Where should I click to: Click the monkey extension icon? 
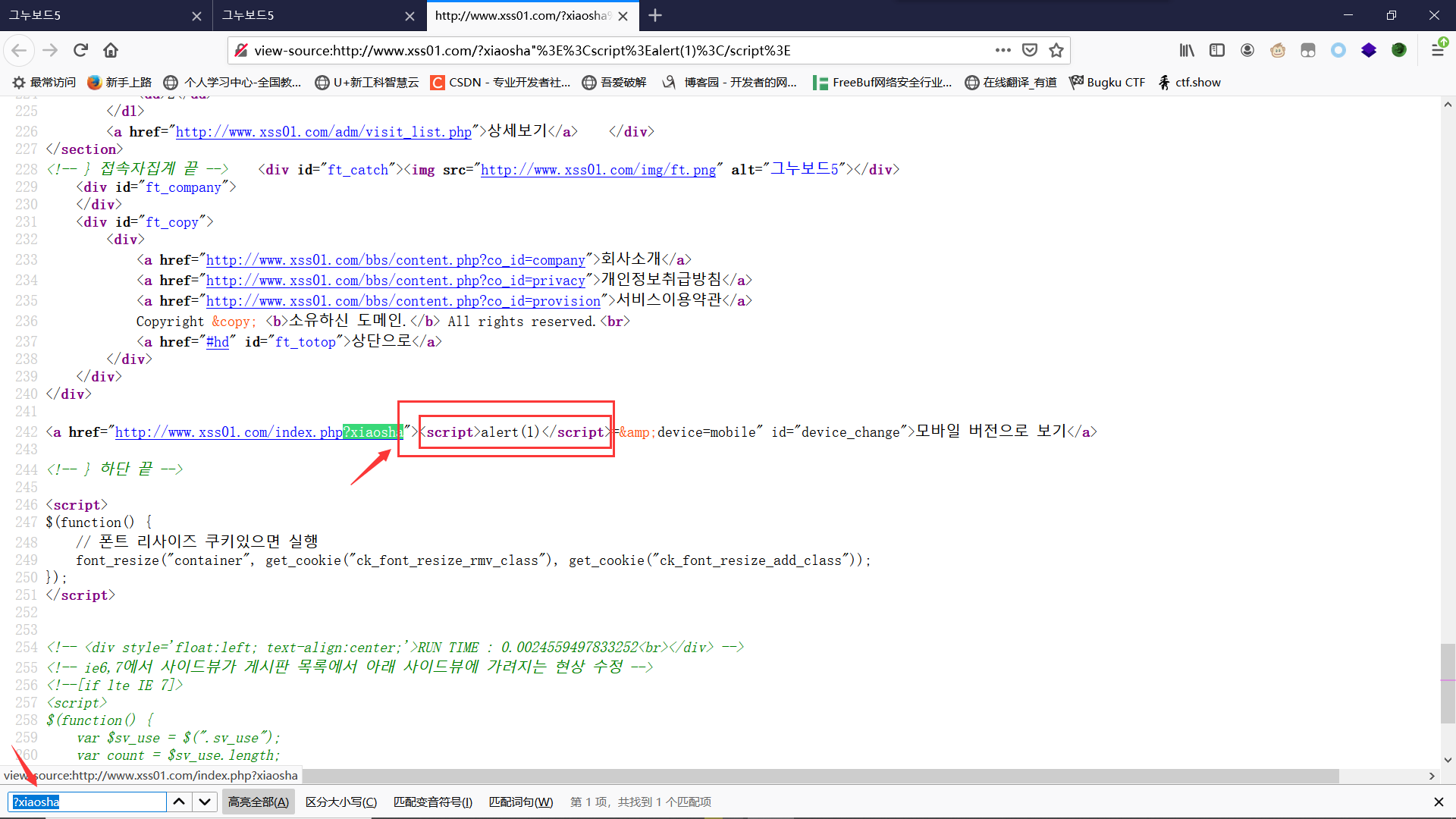pos(1278,50)
